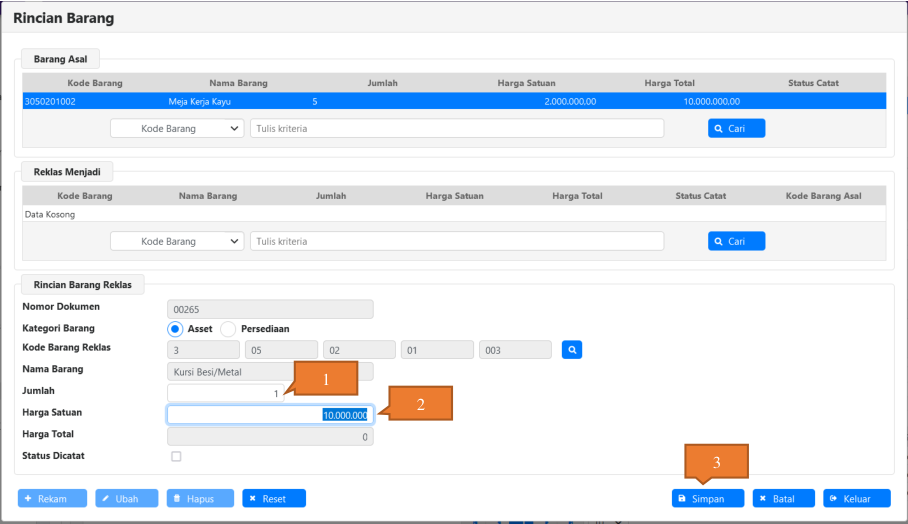Tick the Status Dicatat checkbox
The height and width of the screenshot is (524, 908).
coord(176,457)
